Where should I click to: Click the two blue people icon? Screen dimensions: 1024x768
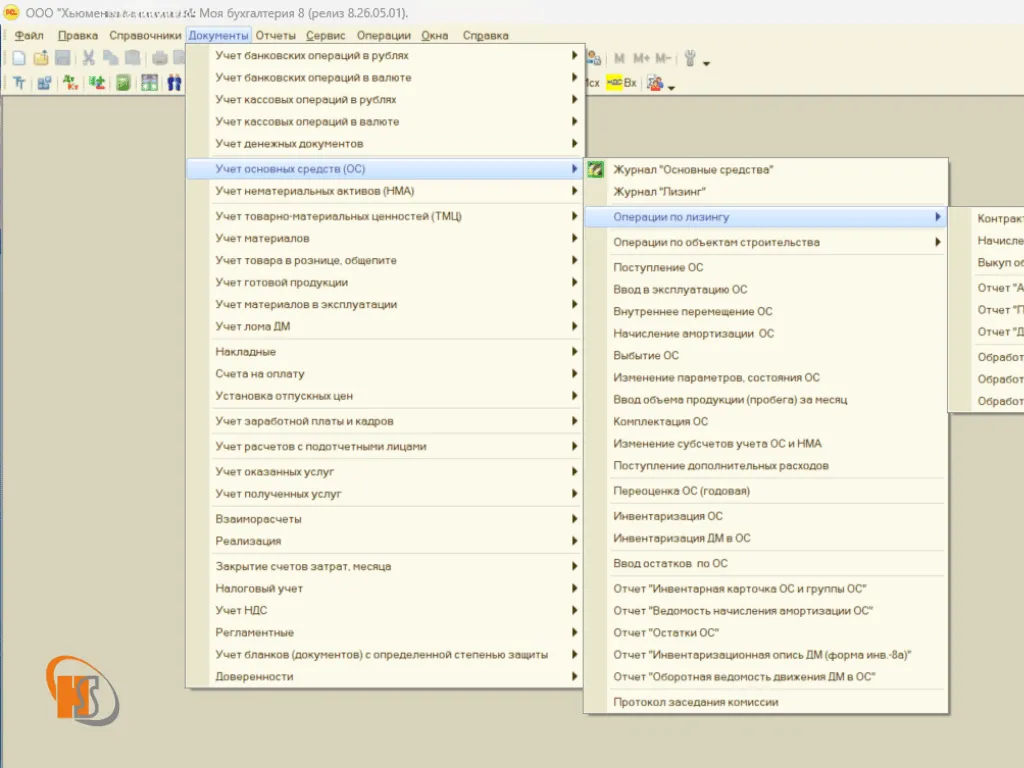pyautogui.click(x=174, y=83)
